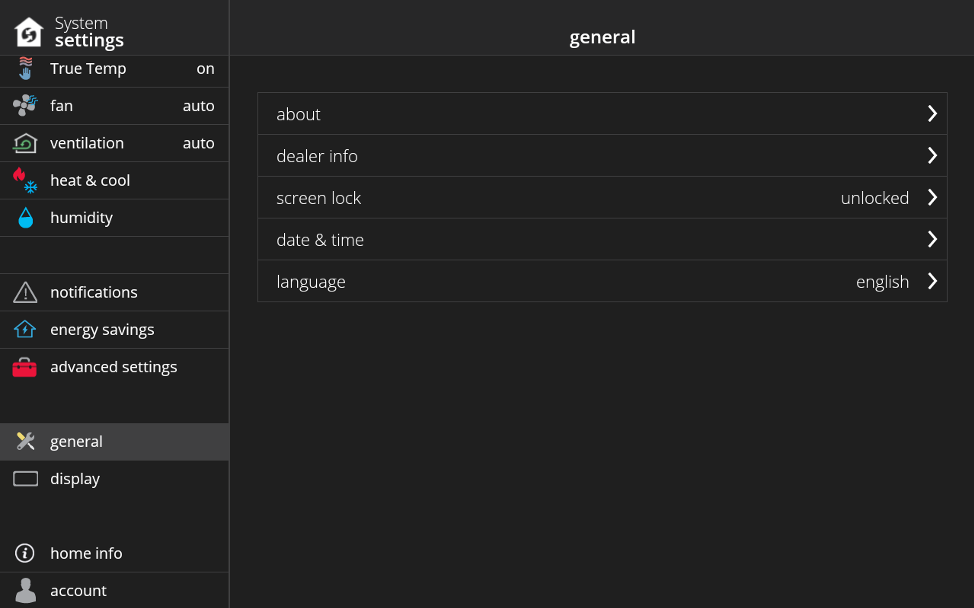974x608 pixels.
Task: Click the 'System settings' header text
Action: pos(89,32)
